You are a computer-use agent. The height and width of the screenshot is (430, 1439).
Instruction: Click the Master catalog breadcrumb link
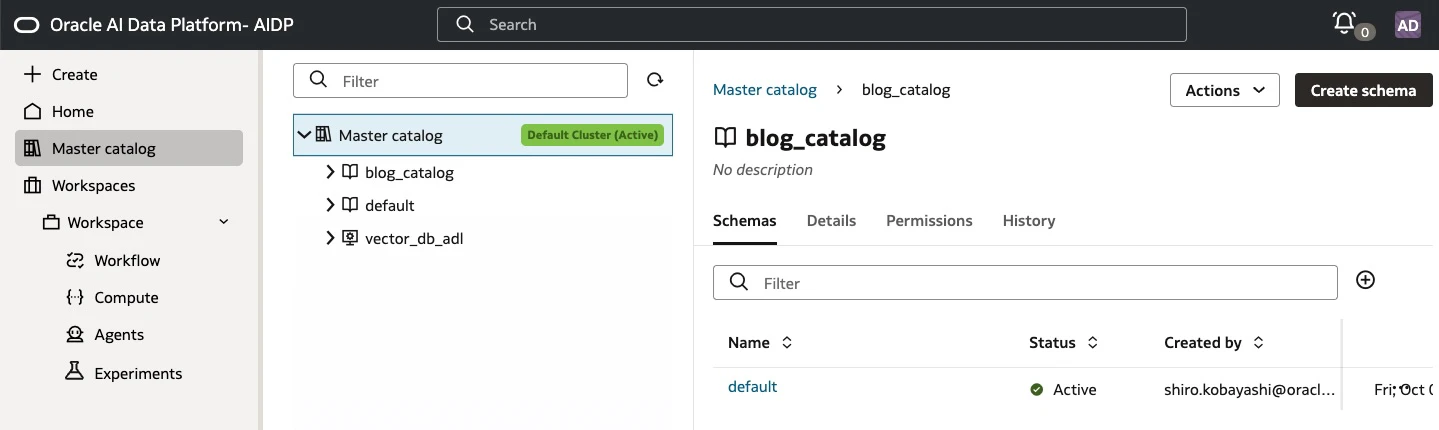click(x=765, y=89)
